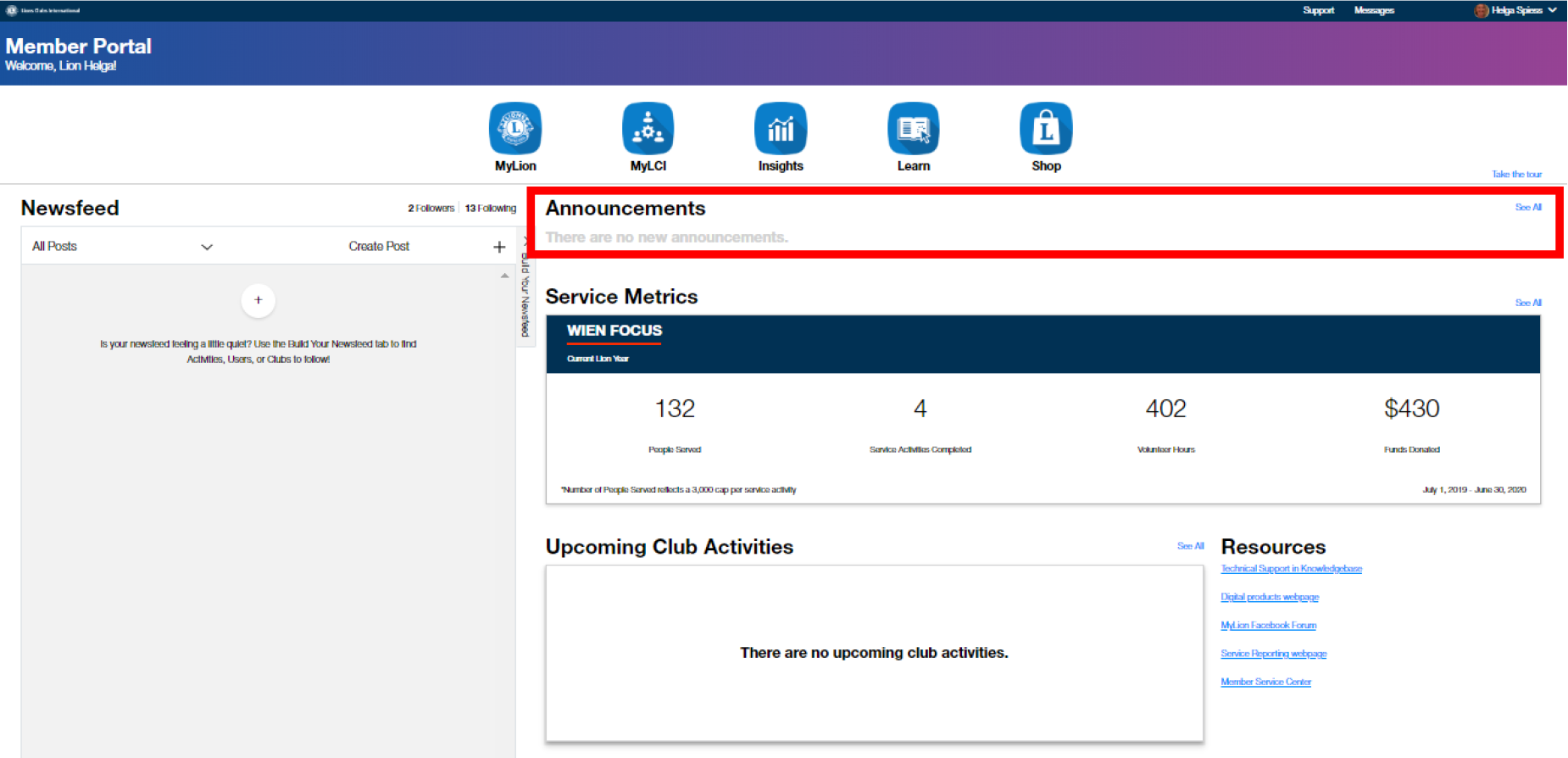Click the Create Post button
The width and height of the screenshot is (1568, 758).
point(379,247)
